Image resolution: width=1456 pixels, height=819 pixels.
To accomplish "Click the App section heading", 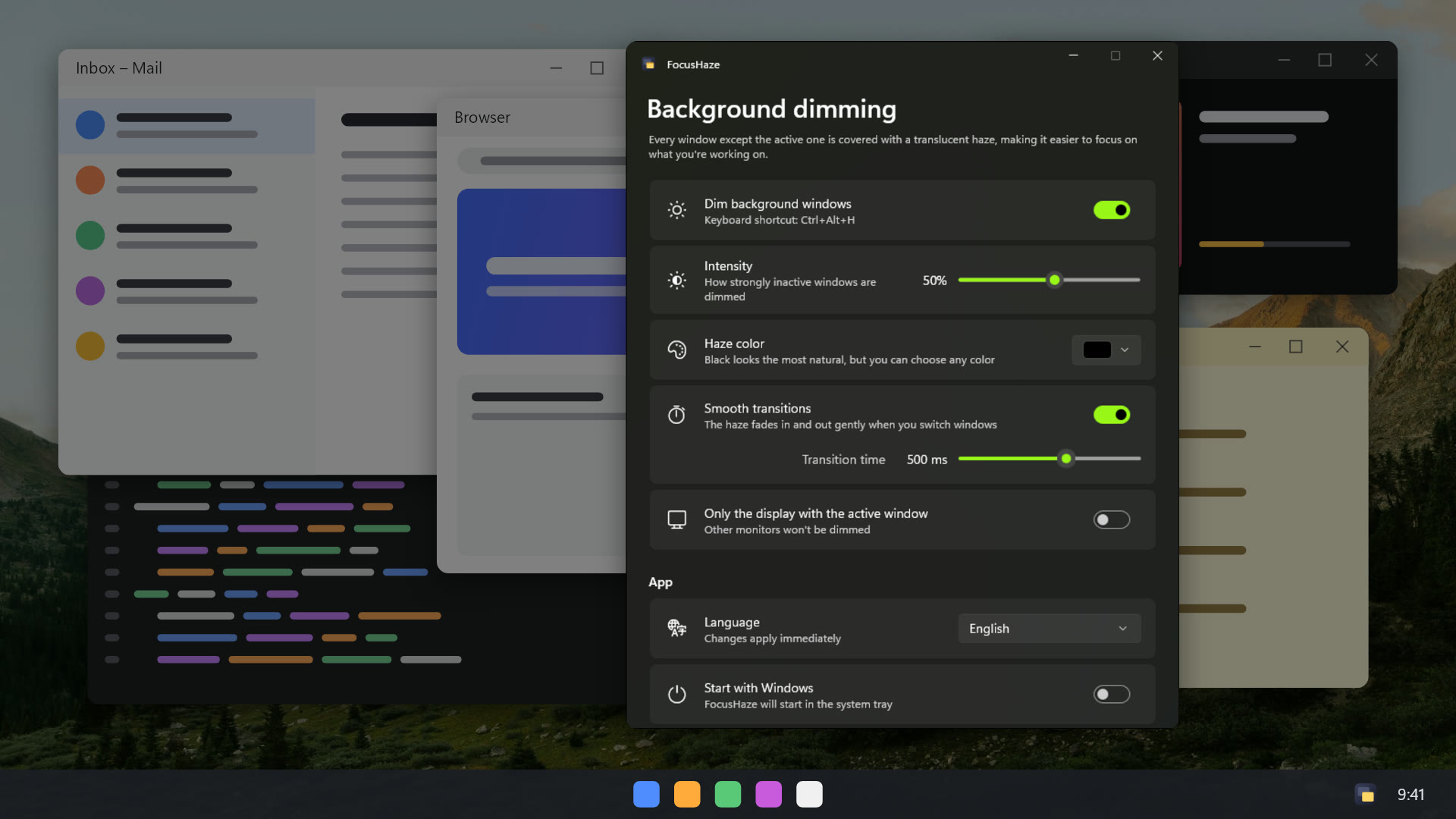I will tap(661, 582).
